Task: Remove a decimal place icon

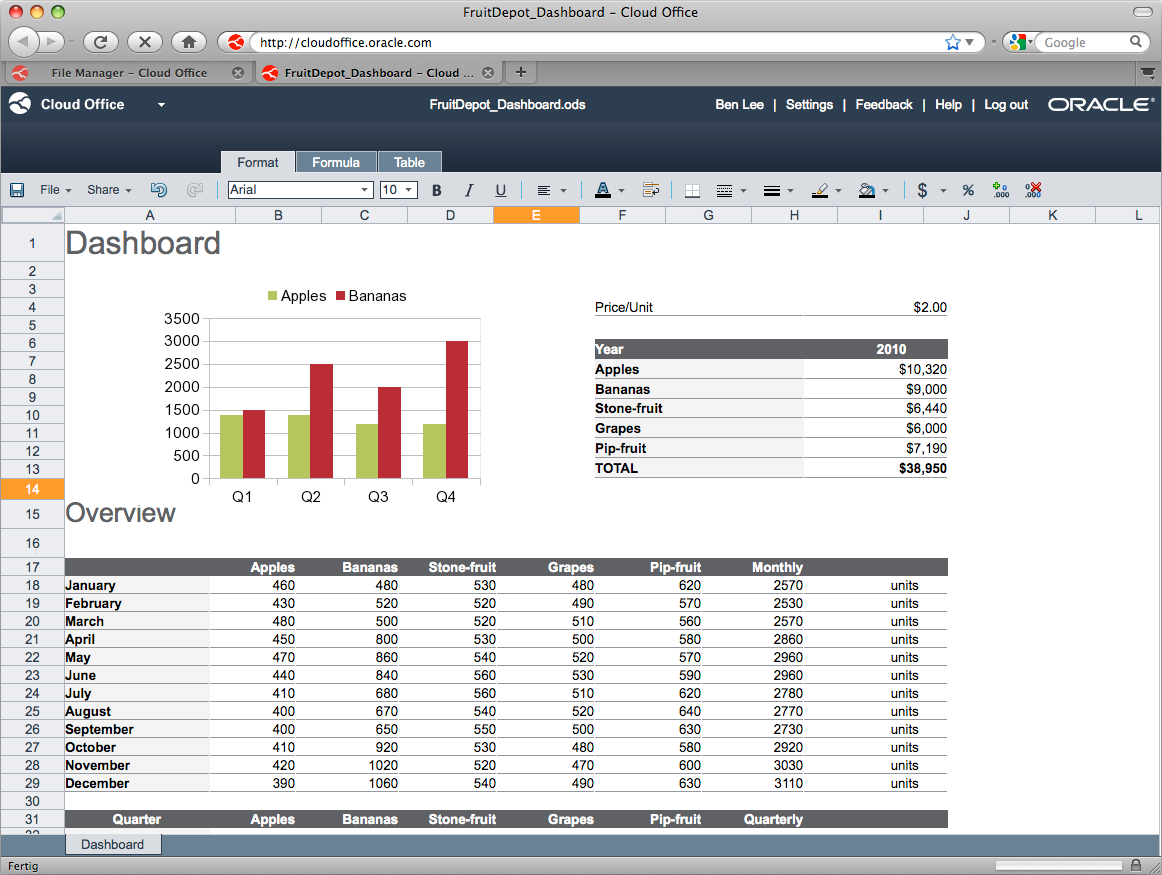Action: point(1033,190)
